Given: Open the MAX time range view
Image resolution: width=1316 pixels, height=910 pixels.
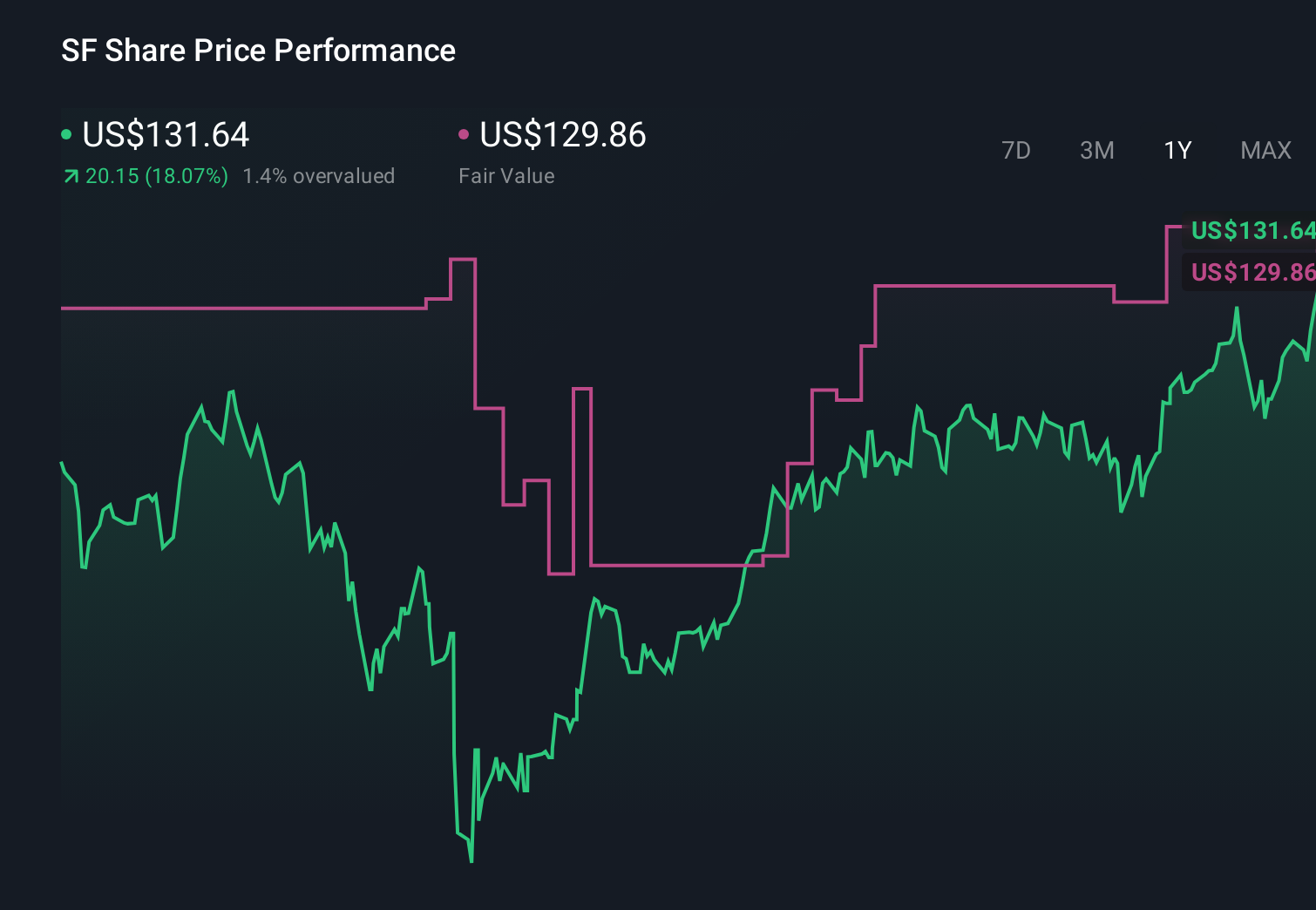Looking at the screenshot, I should [1265, 150].
